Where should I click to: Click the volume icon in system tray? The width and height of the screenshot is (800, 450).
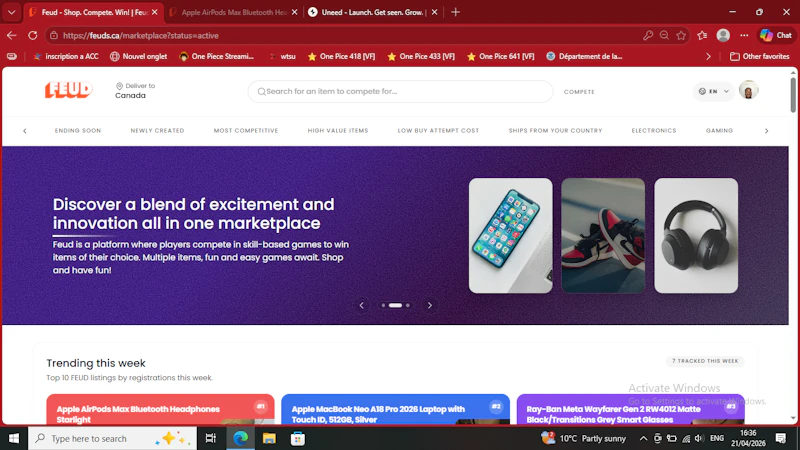coord(699,438)
